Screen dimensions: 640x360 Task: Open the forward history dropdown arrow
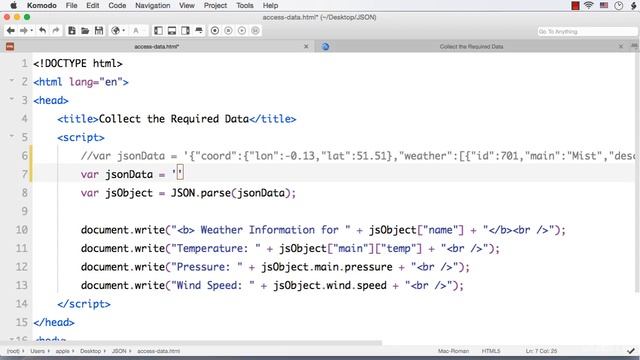[31, 31]
